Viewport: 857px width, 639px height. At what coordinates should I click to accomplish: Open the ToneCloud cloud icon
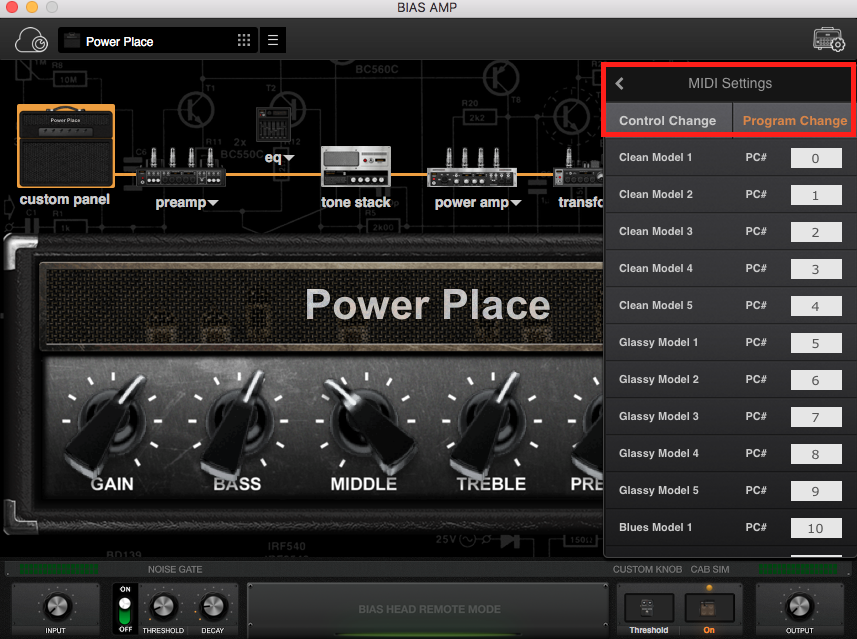31,40
